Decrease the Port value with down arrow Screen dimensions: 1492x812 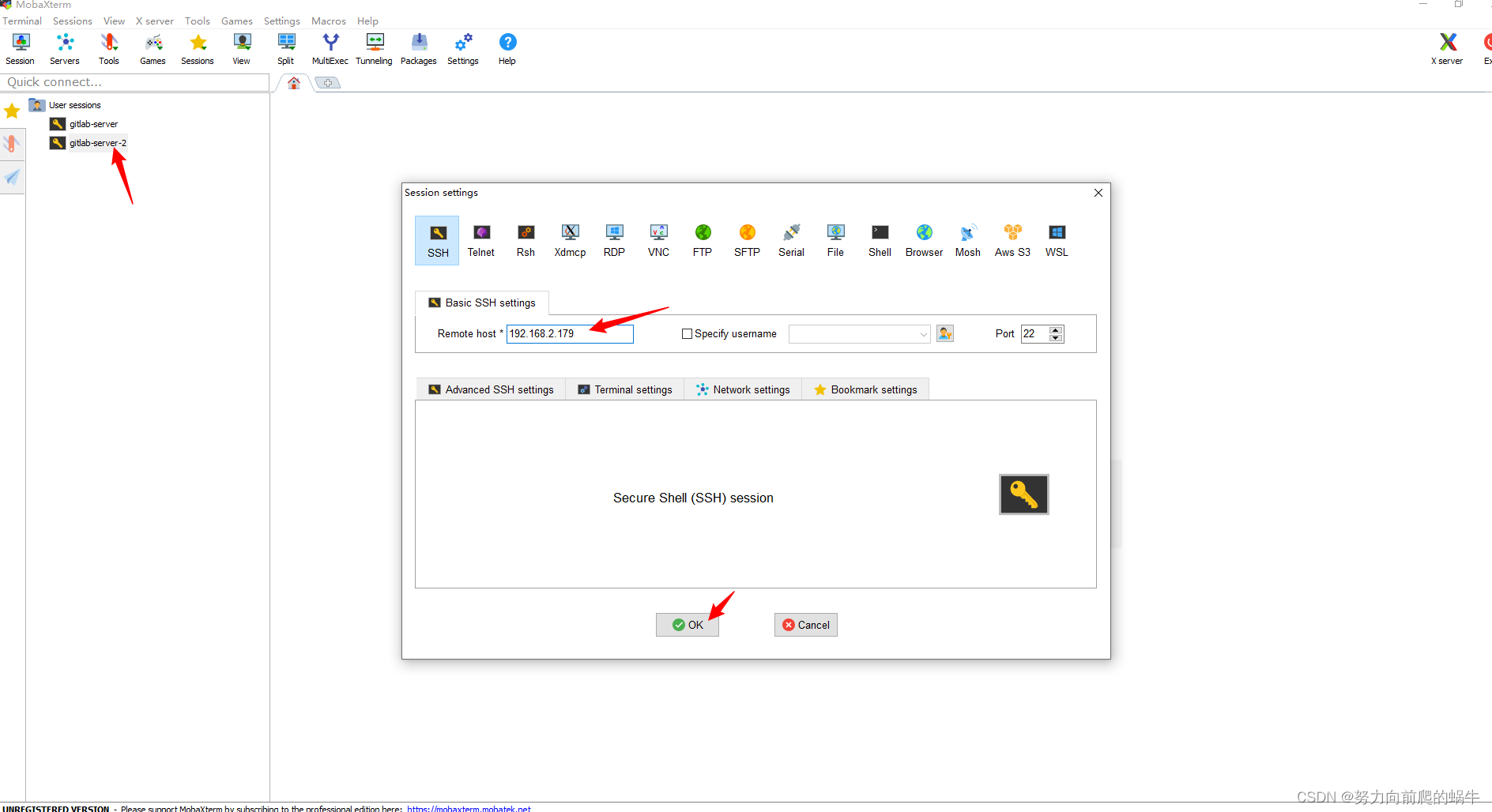1056,338
